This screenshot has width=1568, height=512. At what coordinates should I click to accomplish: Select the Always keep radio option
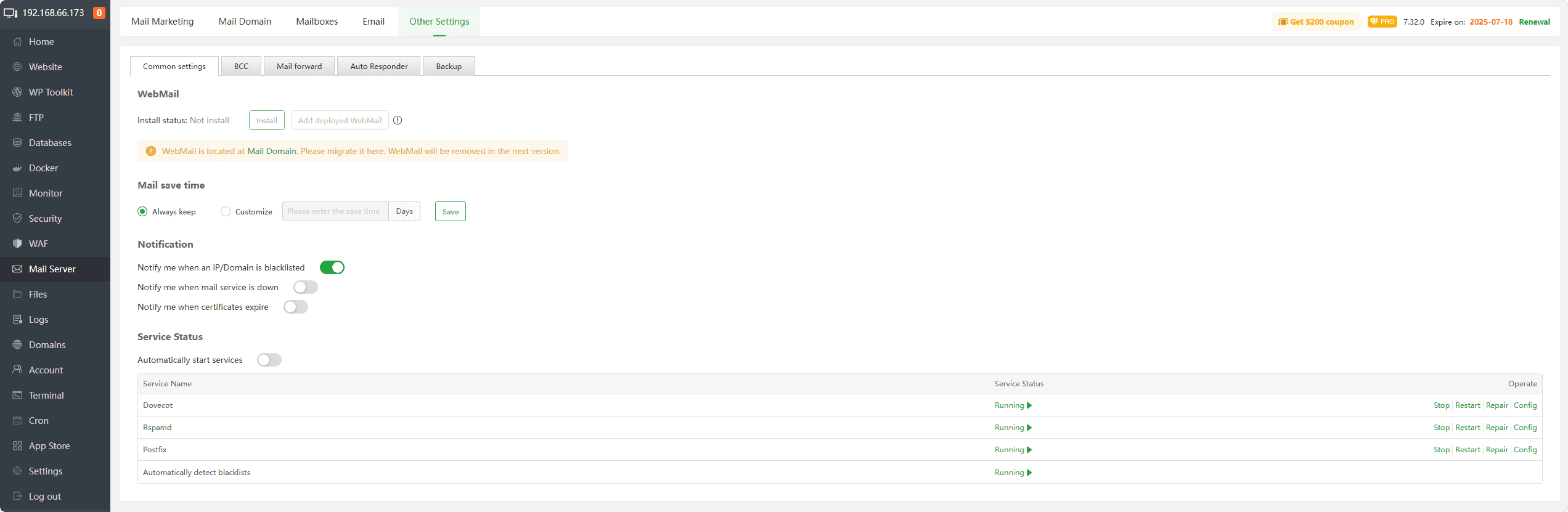pyautogui.click(x=142, y=211)
